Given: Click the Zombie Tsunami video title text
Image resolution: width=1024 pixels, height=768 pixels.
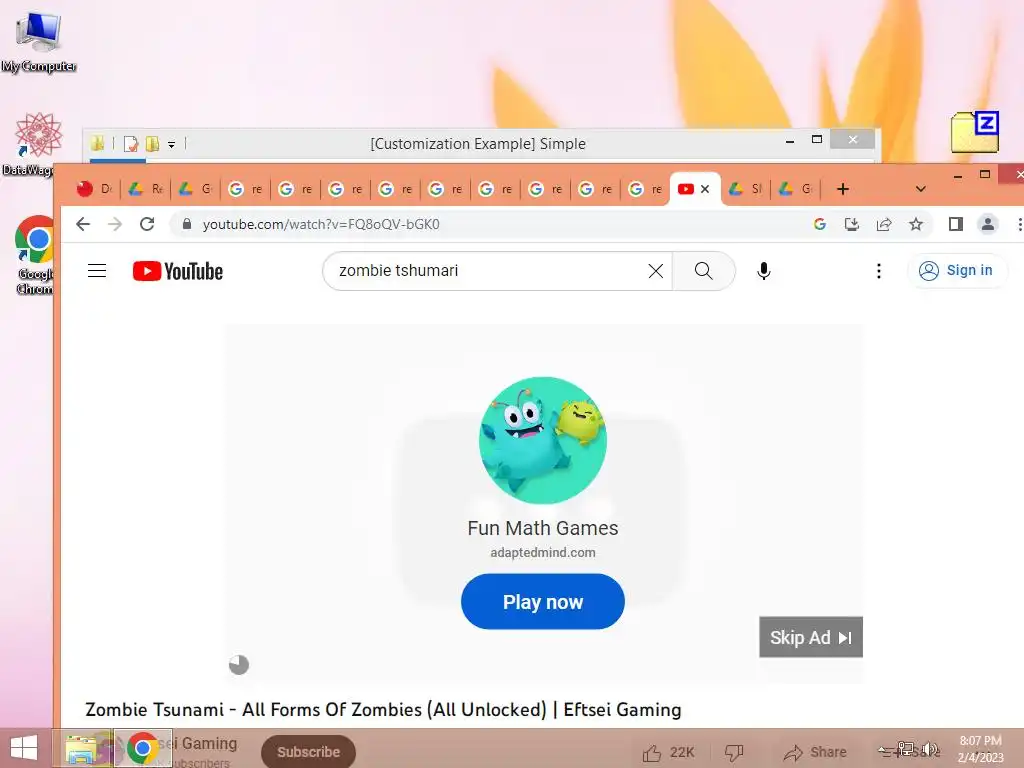Looking at the screenshot, I should tap(383, 709).
